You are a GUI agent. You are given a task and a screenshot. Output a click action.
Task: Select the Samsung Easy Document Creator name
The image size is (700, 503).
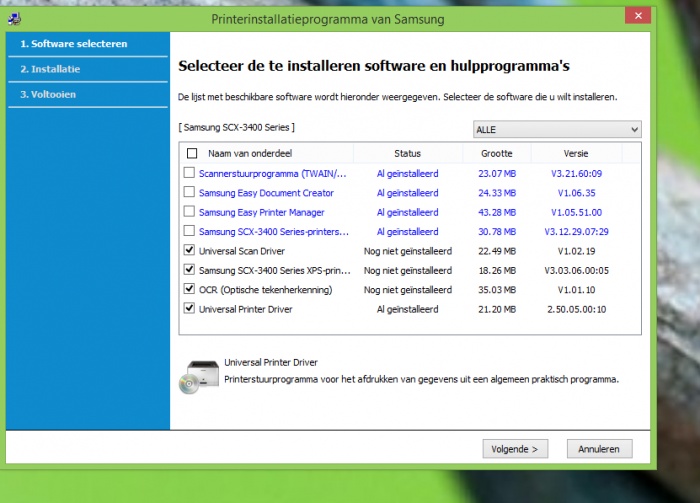[266, 193]
